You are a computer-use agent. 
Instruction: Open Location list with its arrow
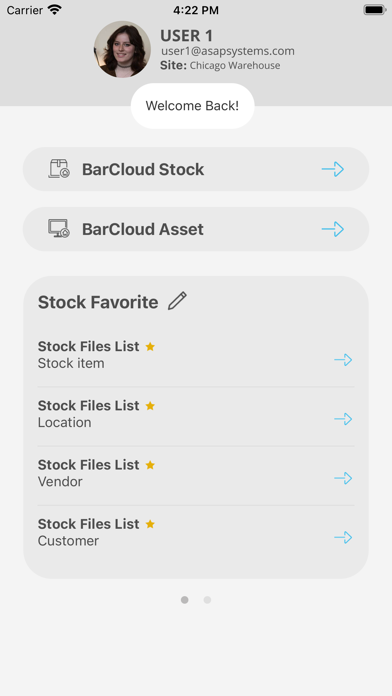point(343,419)
